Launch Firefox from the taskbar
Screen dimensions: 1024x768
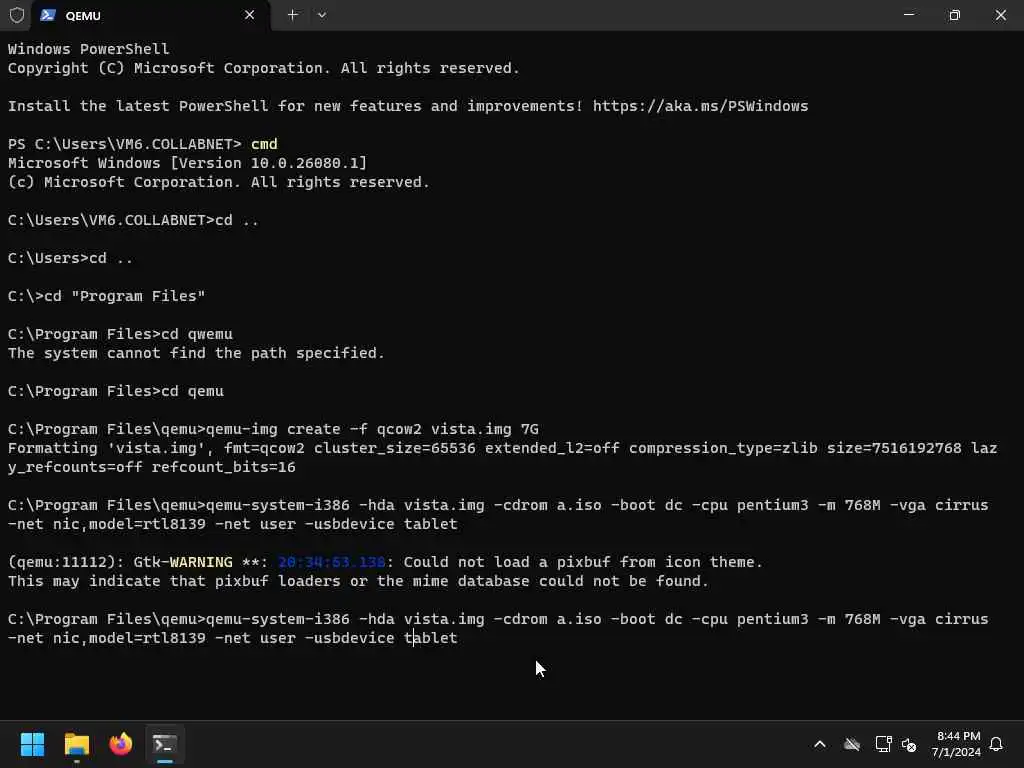[121, 744]
